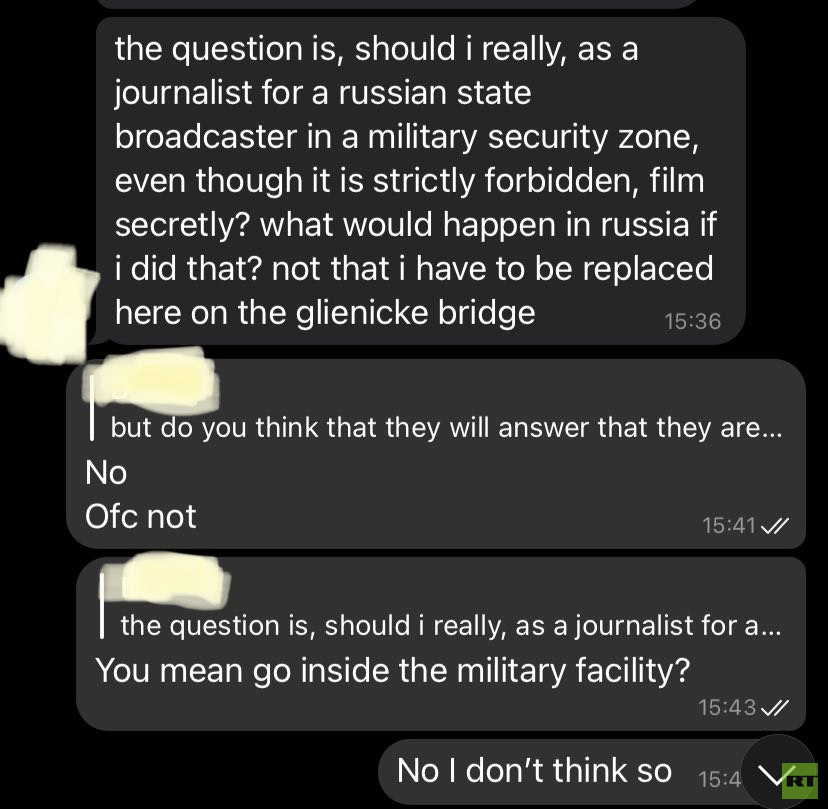The width and height of the screenshot is (828, 809).
Task: Tap the scroll-to-bottom chevron button
Action: click(x=776, y=772)
